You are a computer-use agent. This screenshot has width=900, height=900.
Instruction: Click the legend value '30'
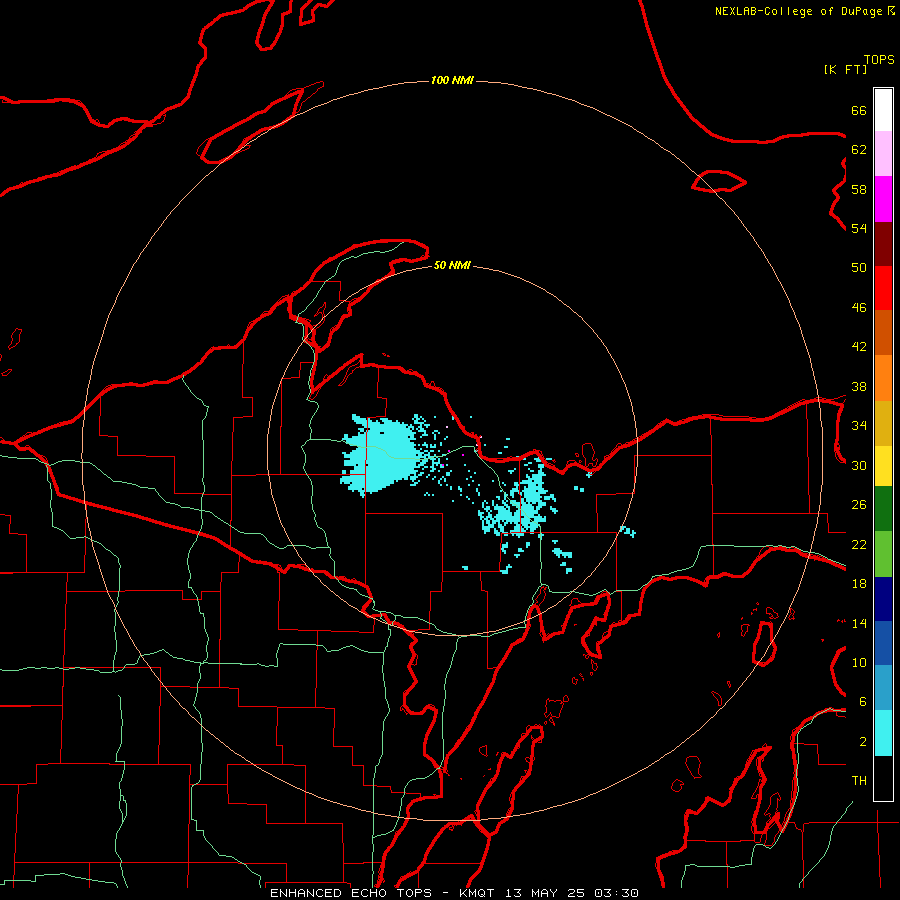point(859,465)
